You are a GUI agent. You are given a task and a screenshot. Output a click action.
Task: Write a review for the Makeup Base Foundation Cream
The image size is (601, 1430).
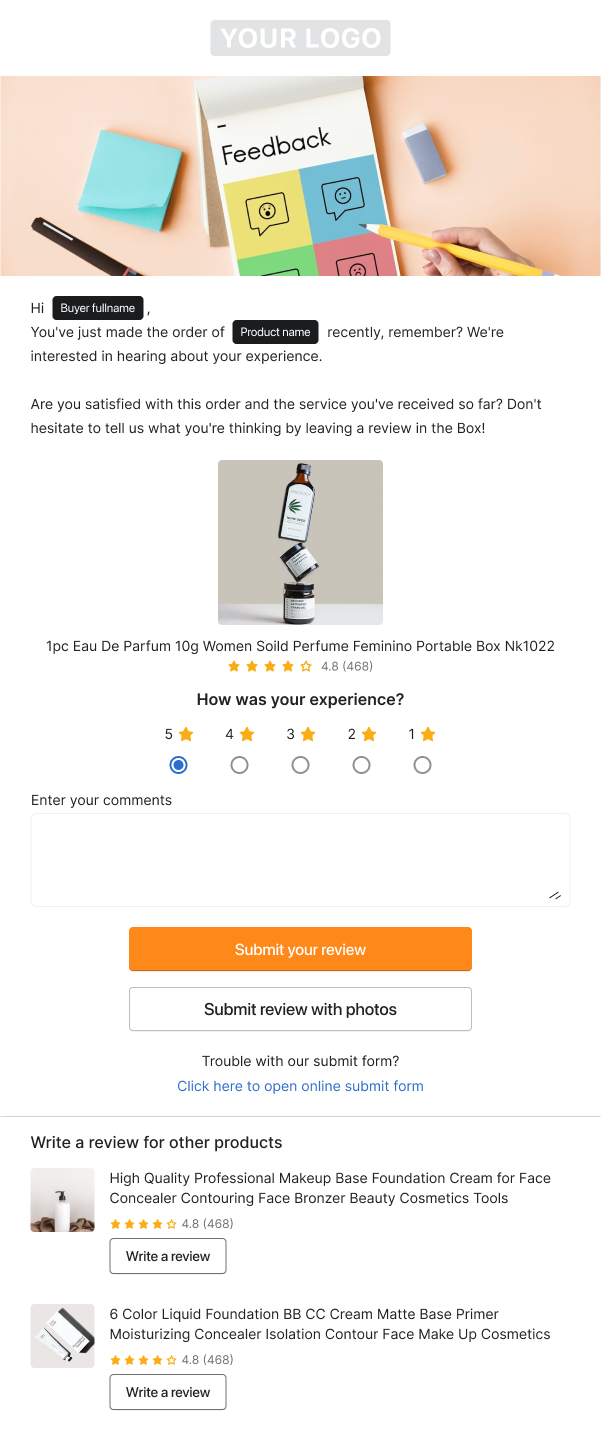pyautogui.click(x=167, y=1256)
